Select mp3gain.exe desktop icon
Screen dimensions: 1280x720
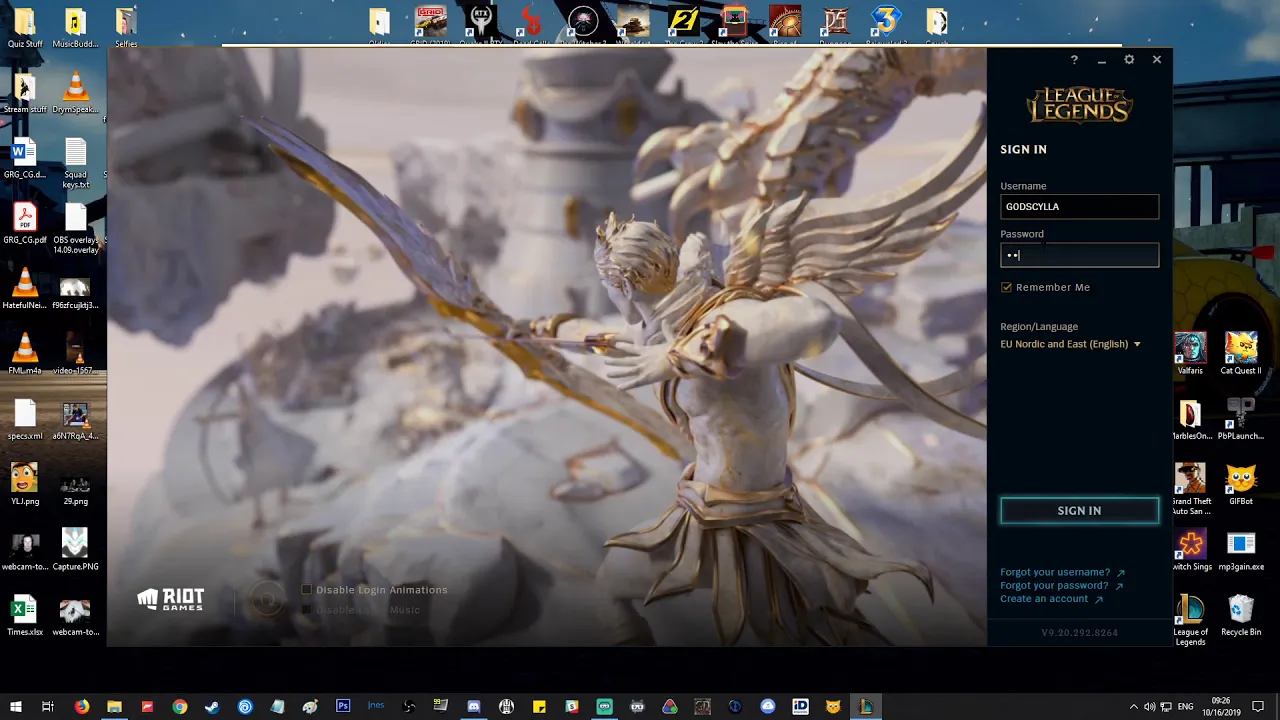point(1241,550)
